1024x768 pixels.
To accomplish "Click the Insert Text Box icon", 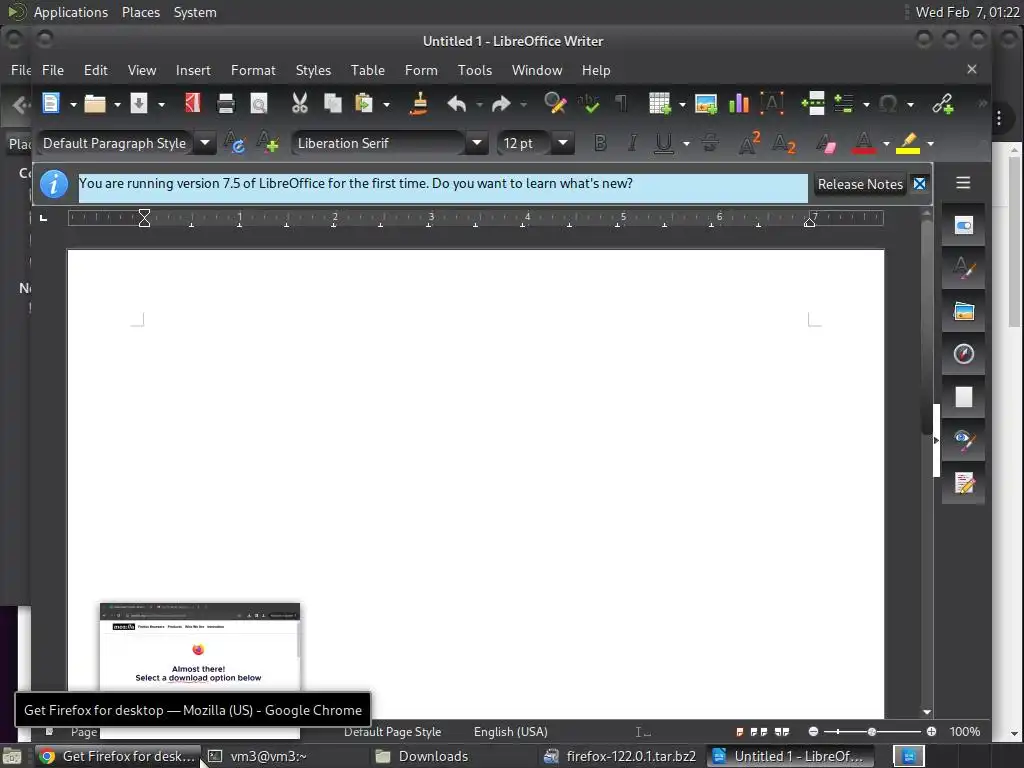I will coord(772,103).
